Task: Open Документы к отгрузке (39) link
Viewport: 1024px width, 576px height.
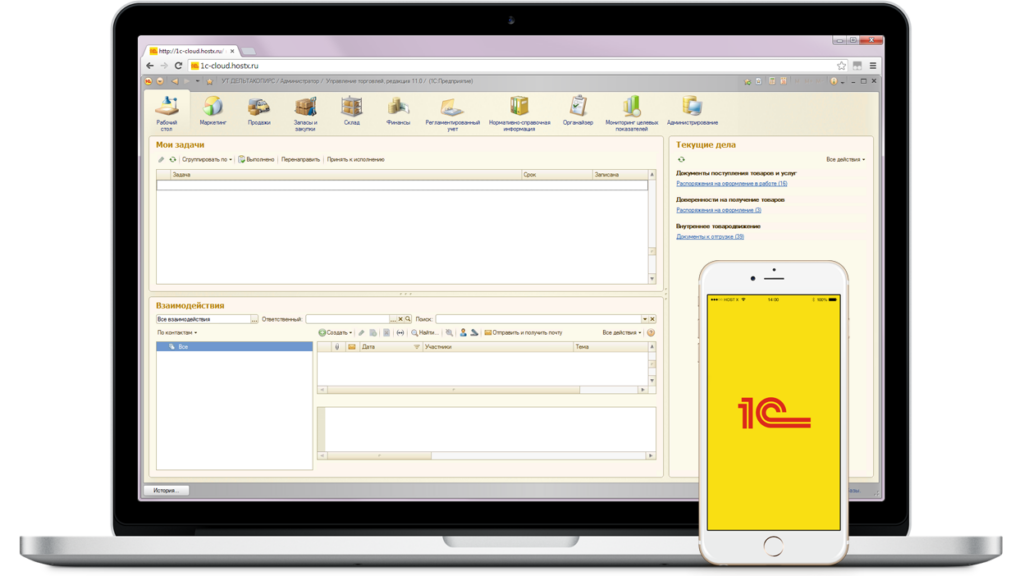Action: click(710, 237)
